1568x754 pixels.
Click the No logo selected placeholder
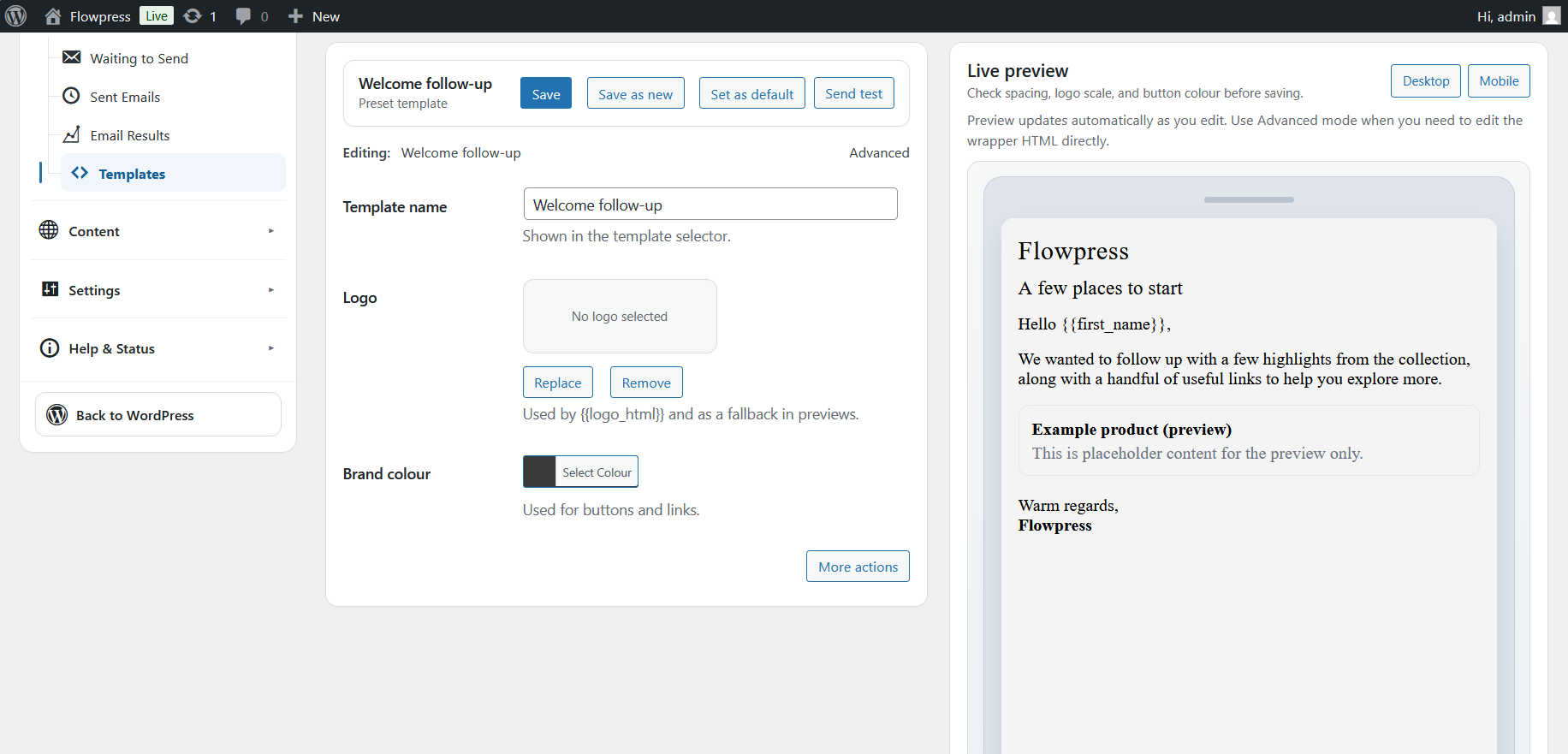pos(620,316)
